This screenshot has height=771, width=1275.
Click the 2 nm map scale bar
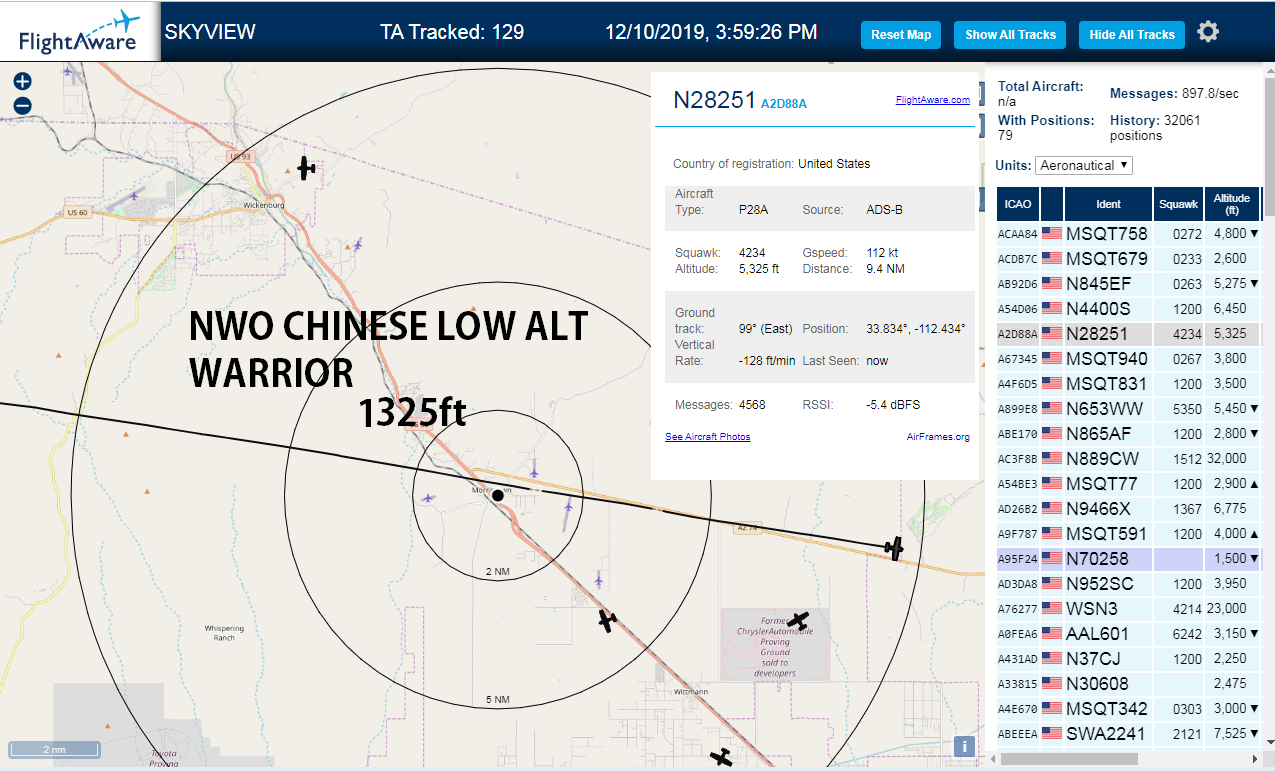click(54, 749)
